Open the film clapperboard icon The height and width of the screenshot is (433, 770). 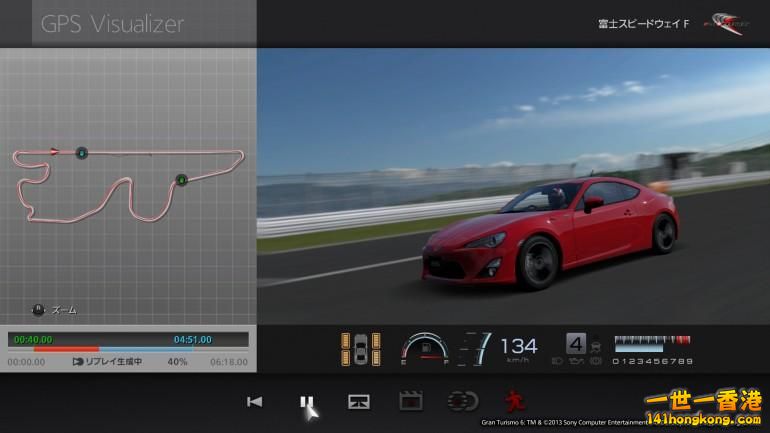410,402
